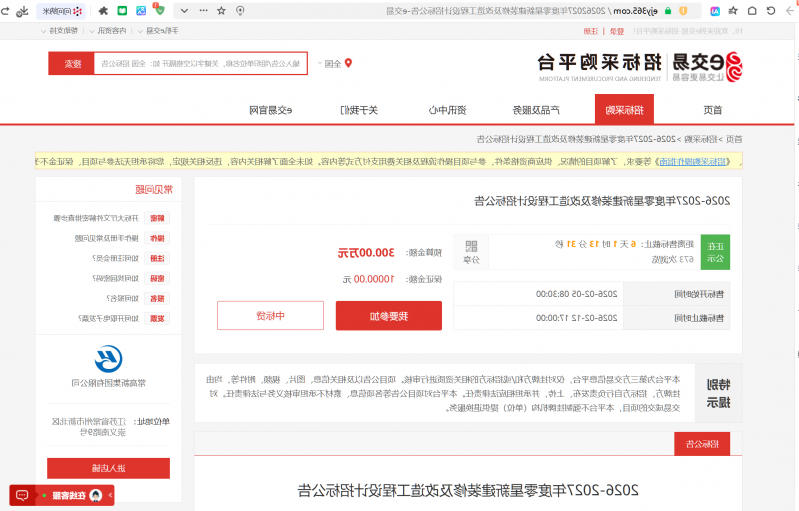Open FAQ 如何开取电子发票?

108,319
